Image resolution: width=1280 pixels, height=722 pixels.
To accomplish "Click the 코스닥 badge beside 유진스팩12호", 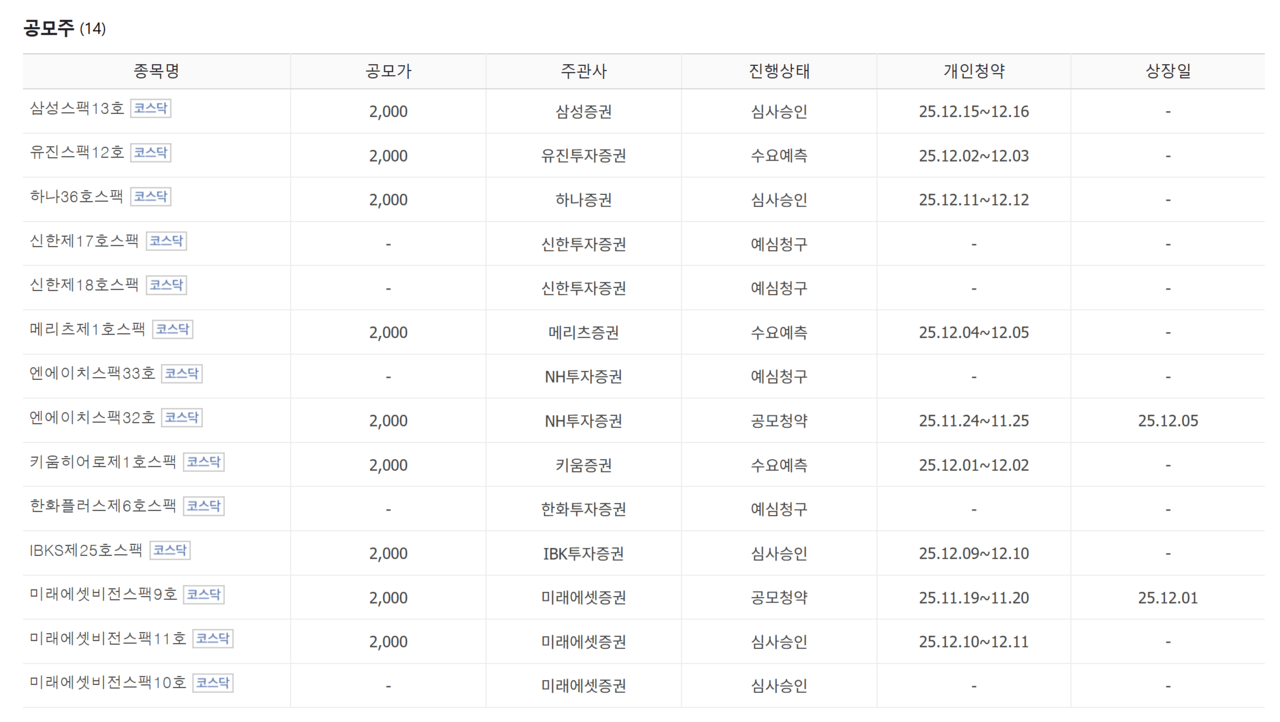I will pyautogui.click(x=151, y=152).
